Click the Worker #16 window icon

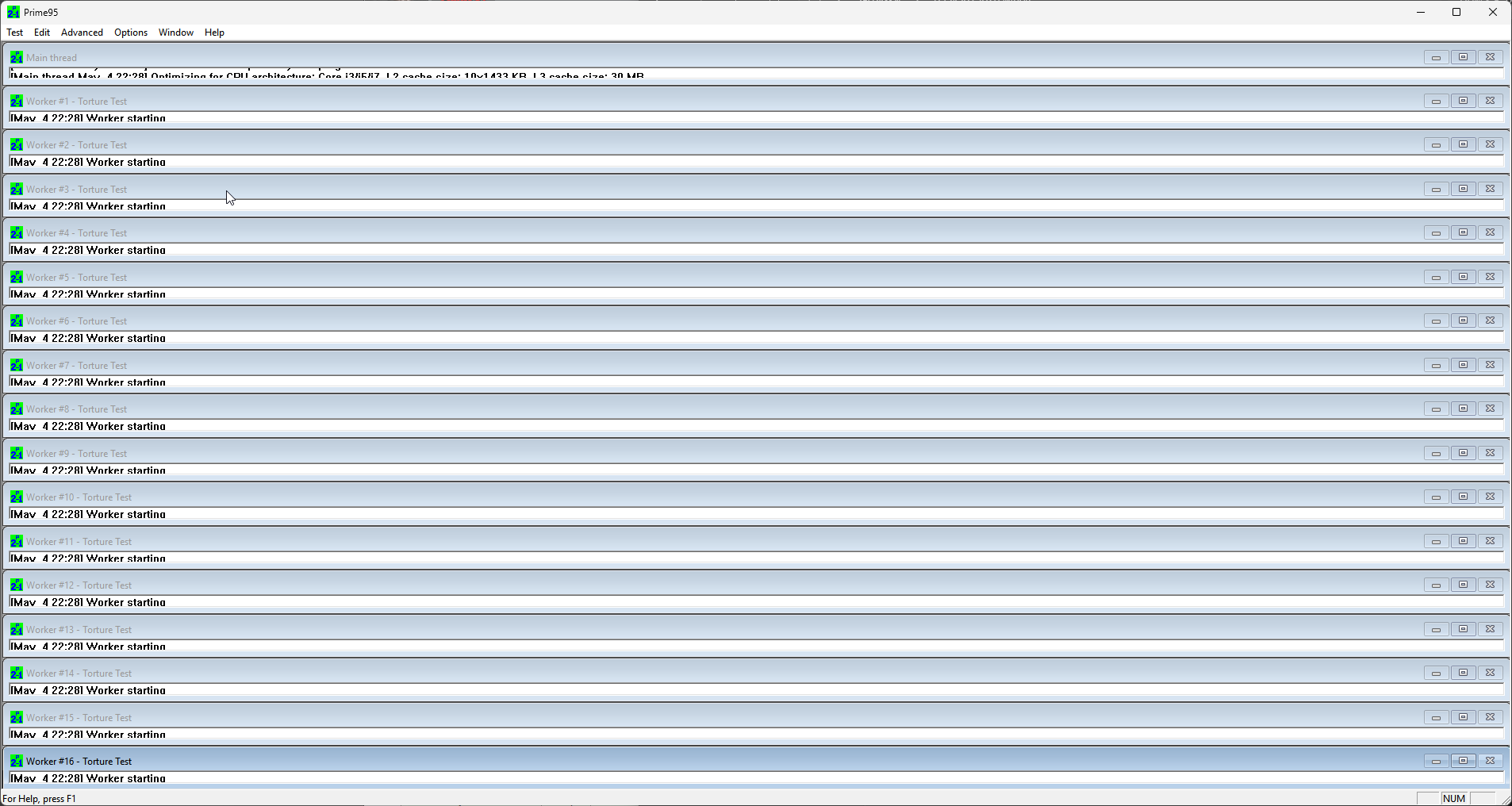17,761
